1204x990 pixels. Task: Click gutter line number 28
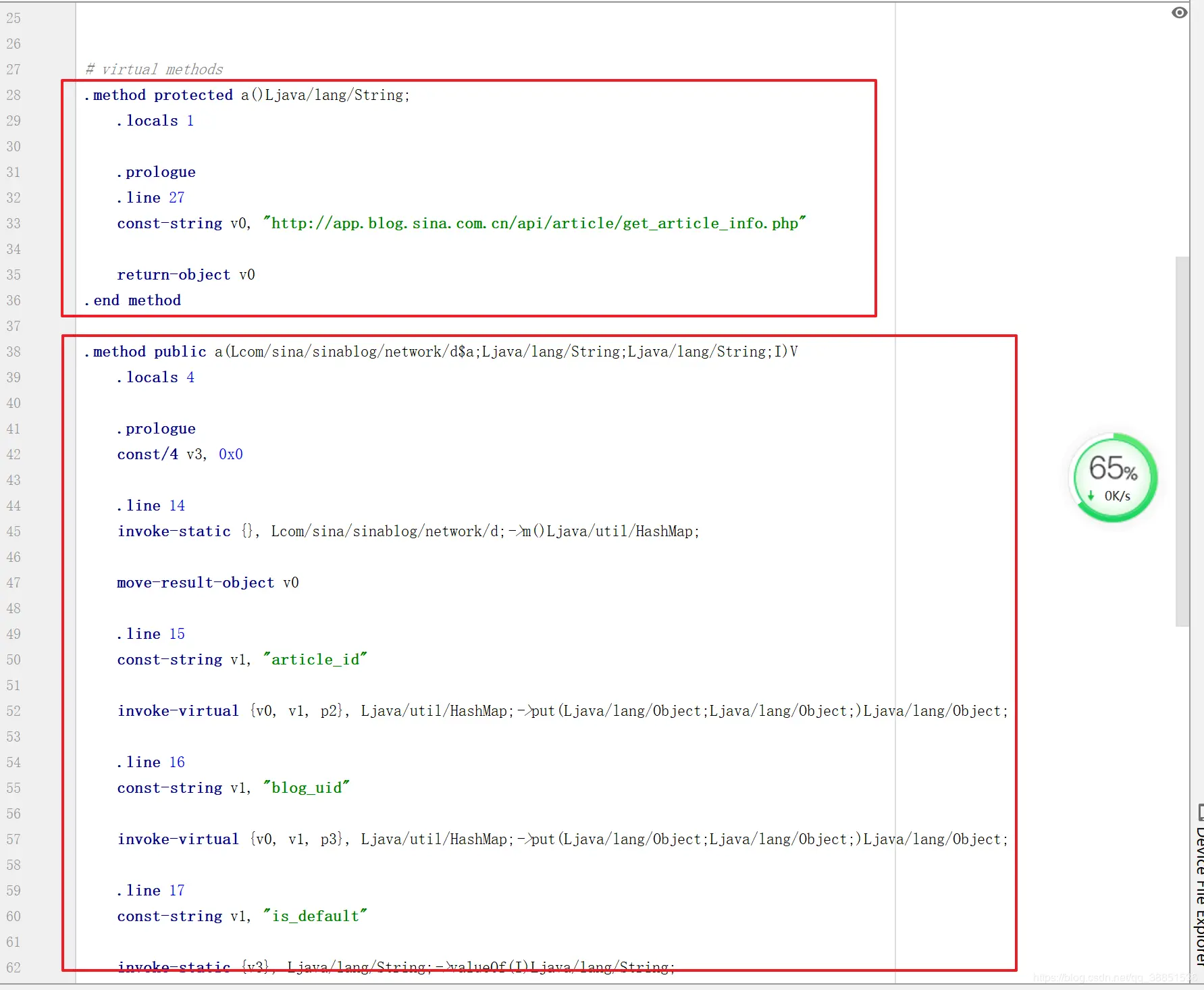coord(14,95)
